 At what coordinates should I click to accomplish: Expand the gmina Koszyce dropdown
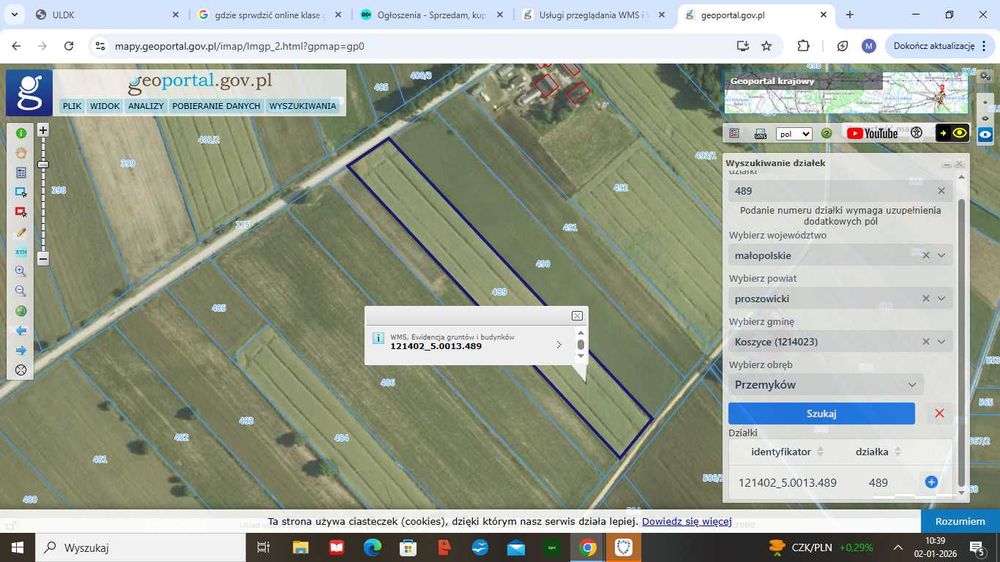point(941,342)
